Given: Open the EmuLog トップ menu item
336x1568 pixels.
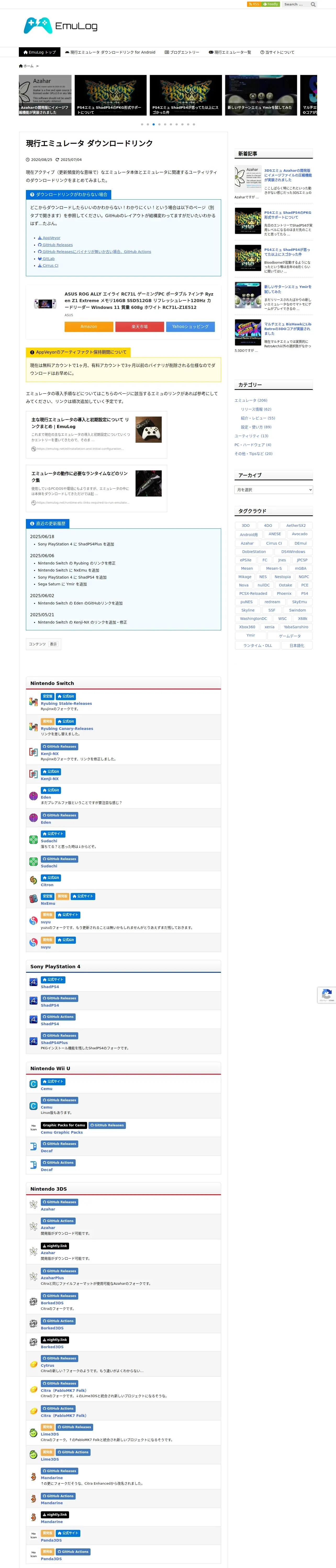Looking at the screenshot, I should tap(39, 52).
